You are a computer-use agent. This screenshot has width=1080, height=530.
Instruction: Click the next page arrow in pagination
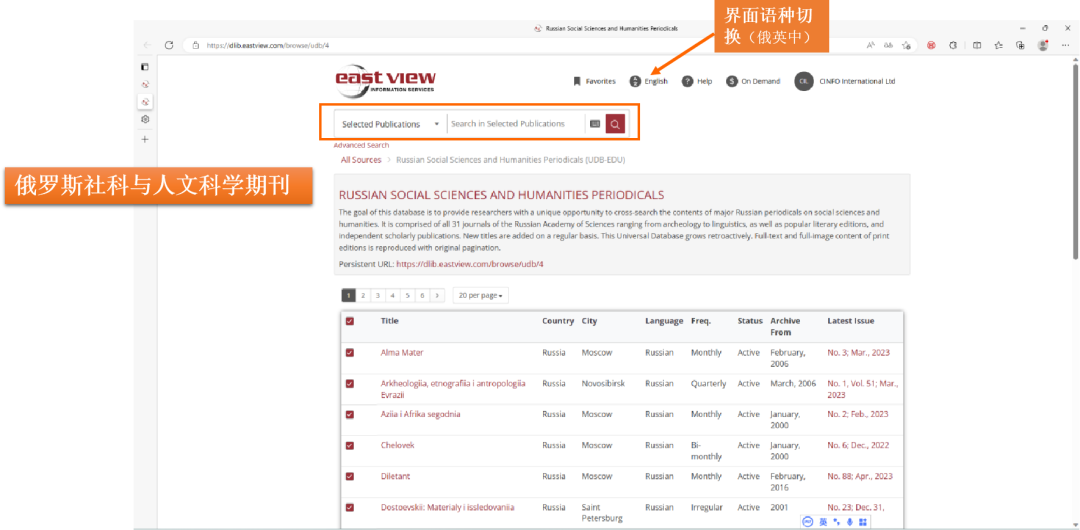click(x=437, y=296)
